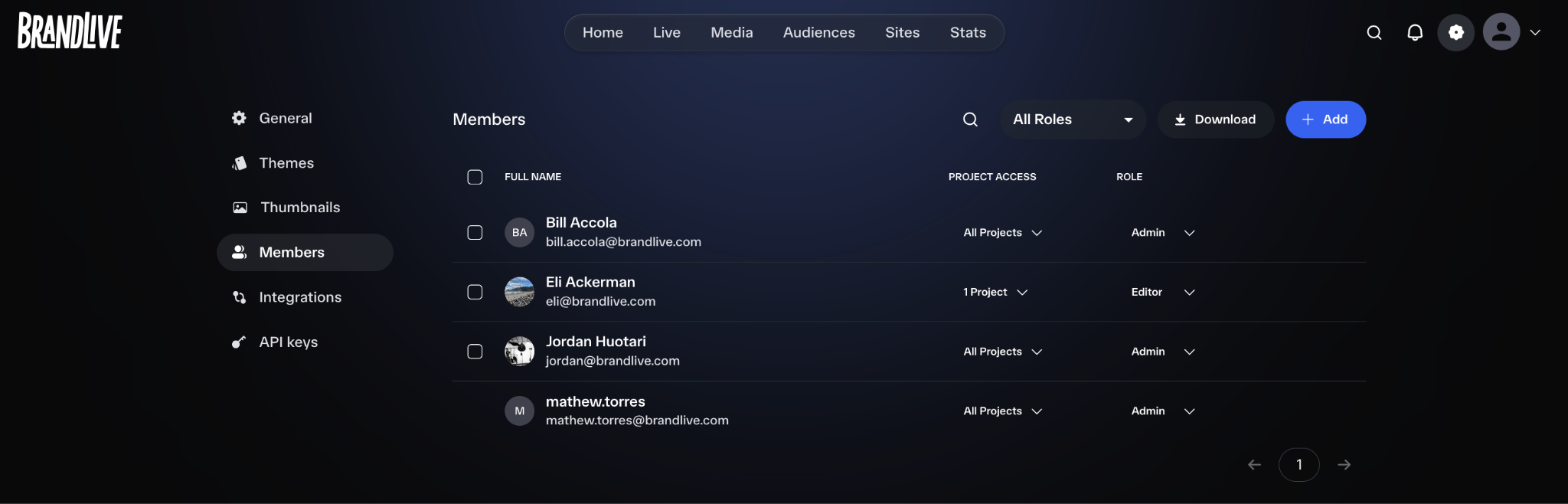This screenshot has width=1568, height=504.
Task: Click the Brandlive logo
Action: 70,31
